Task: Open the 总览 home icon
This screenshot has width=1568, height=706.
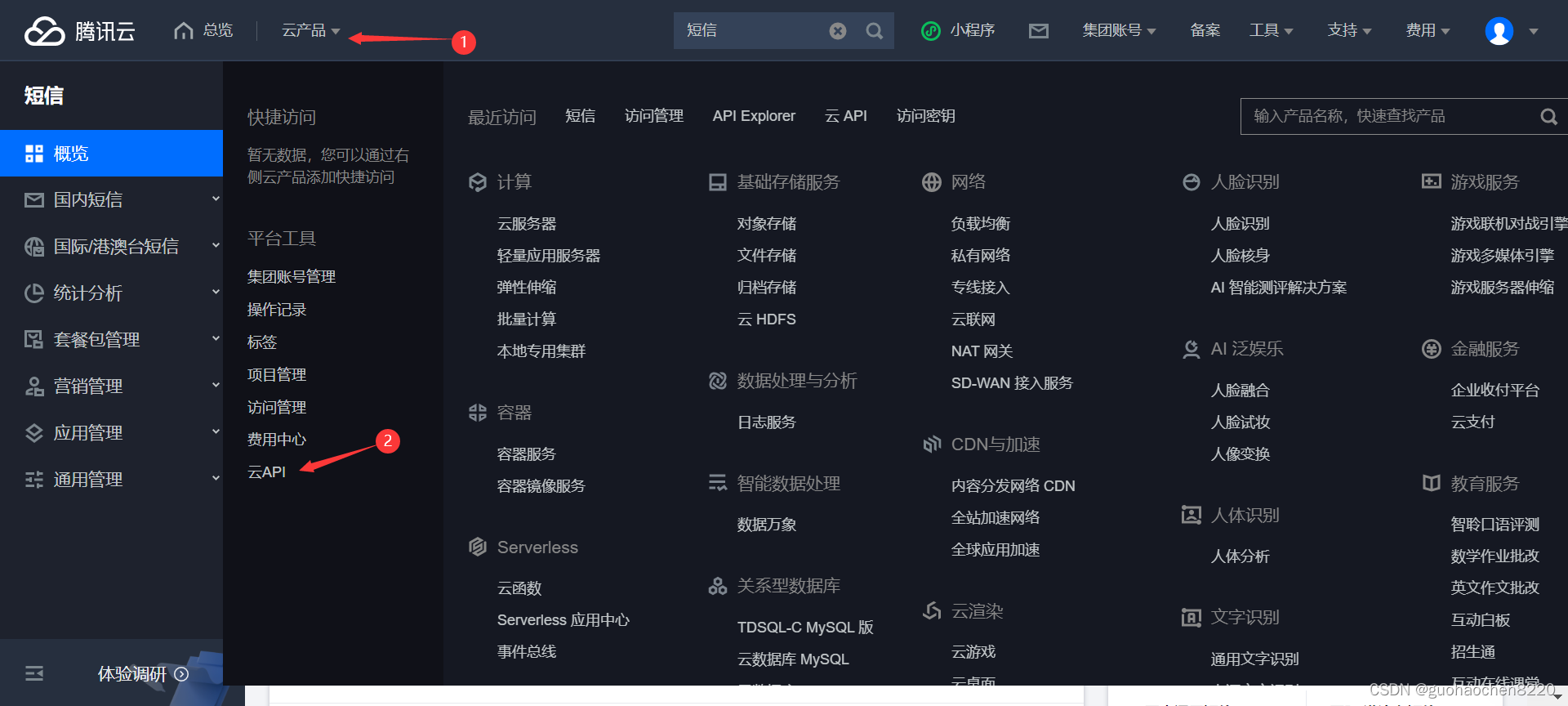Action: click(x=184, y=30)
